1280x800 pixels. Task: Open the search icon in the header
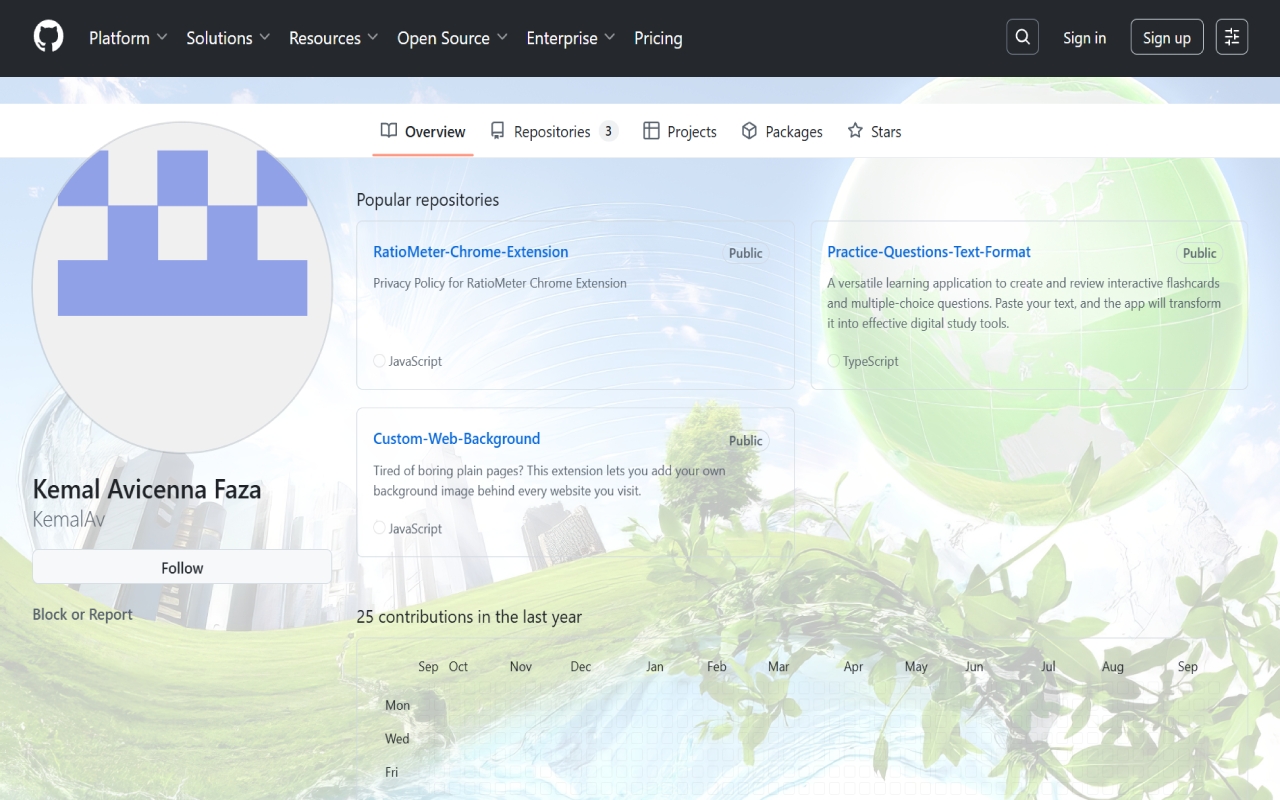click(x=1022, y=36)
